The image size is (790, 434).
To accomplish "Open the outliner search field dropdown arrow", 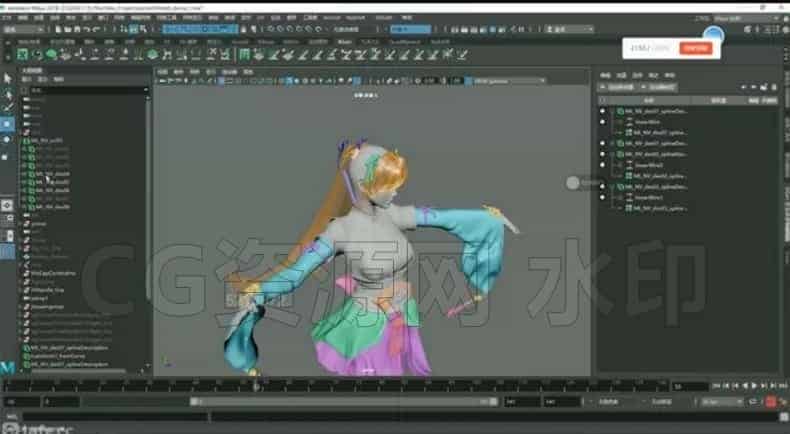I will [x=146, y=90].
